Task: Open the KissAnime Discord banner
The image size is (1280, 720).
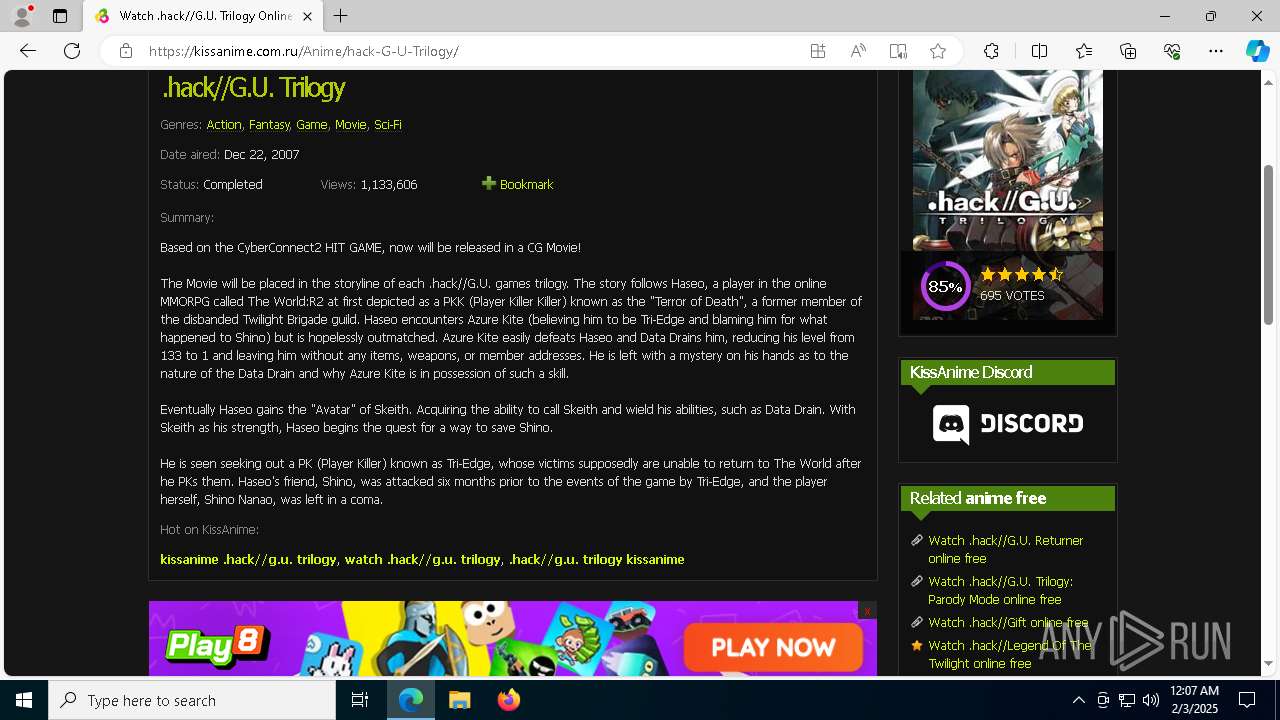Action: (x=1008, y=423)
